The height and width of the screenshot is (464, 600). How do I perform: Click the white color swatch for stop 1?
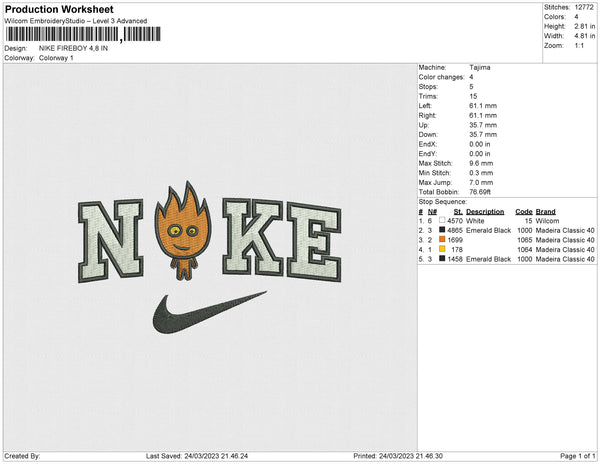[442, 220]
